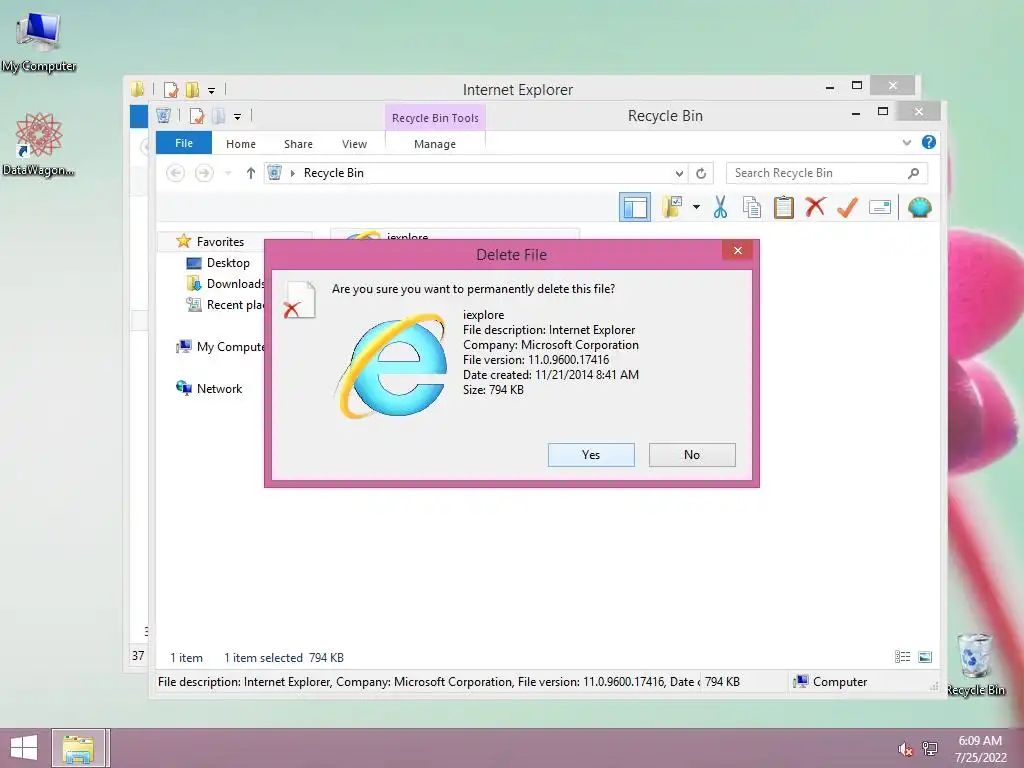Toggle the preview pane layout icon
The image size is (1024, 768).
[635, 208]
